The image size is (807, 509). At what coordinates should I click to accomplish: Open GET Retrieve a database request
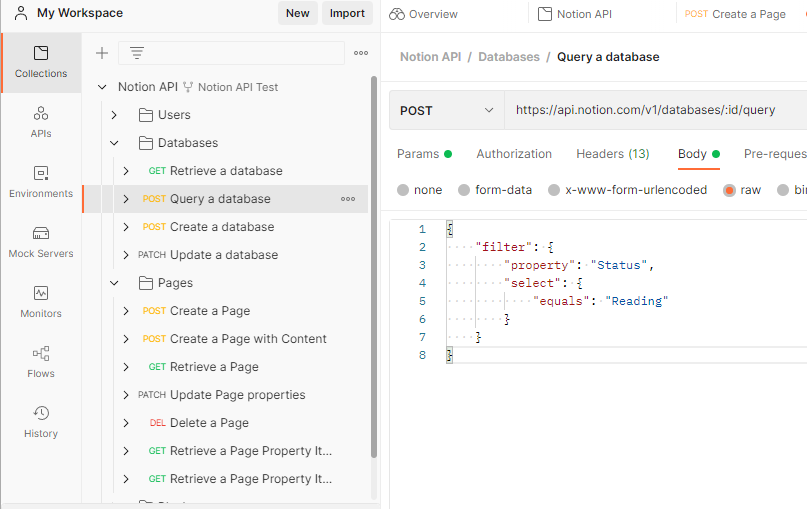[x=215, y=171]
